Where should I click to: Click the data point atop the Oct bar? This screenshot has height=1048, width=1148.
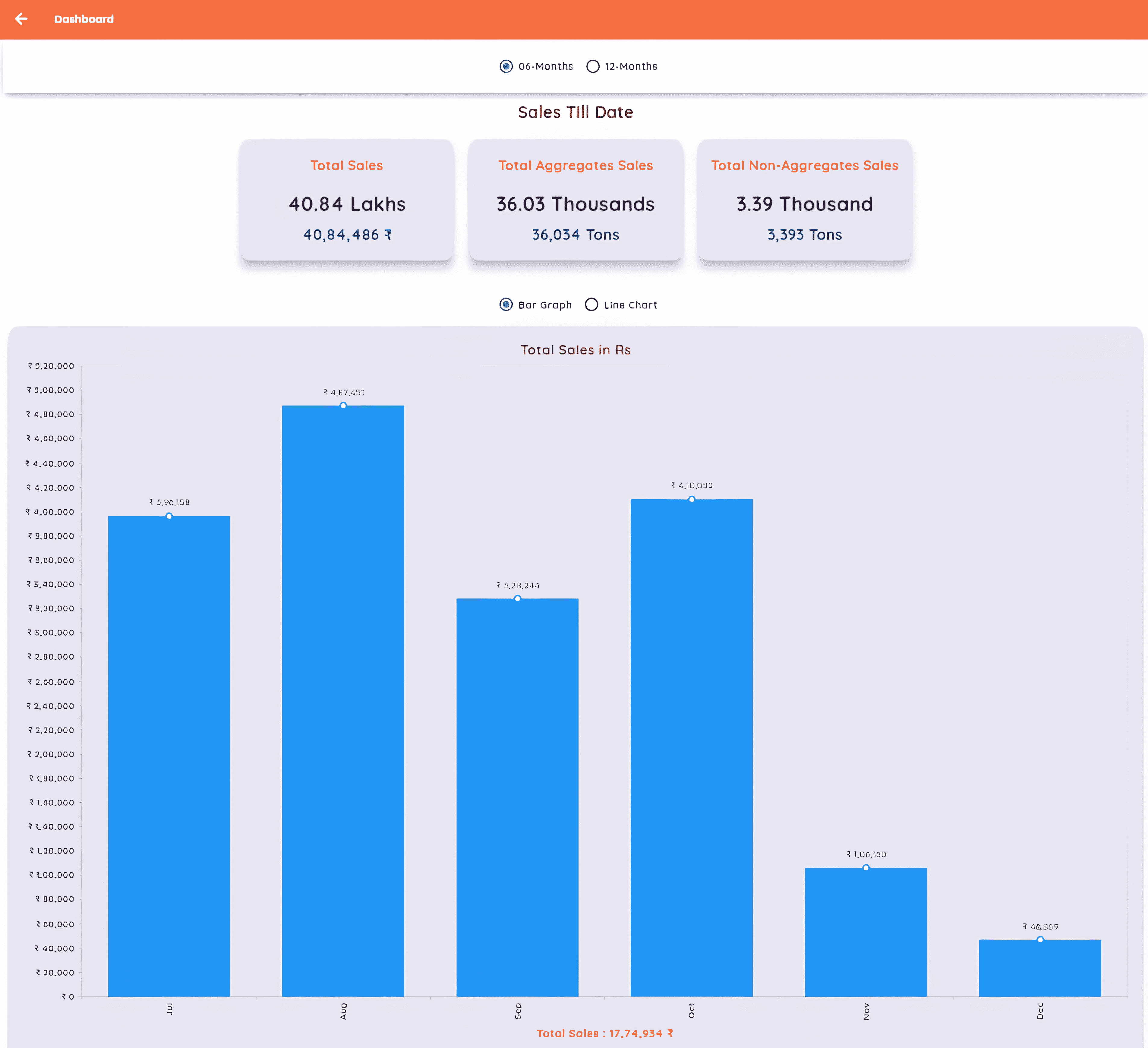click(x=692, y=500)
